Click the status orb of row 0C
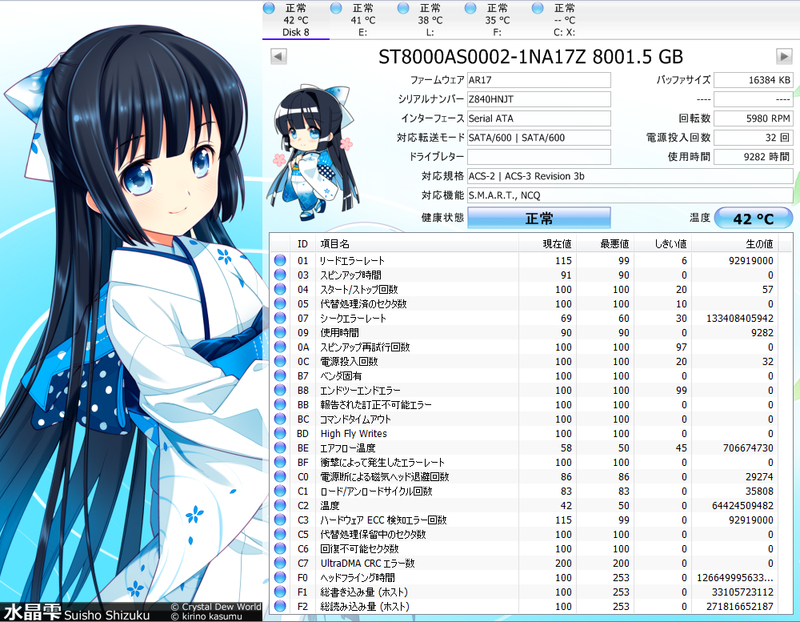This screenshot has height=622, width=800. [x=280, y=361]
